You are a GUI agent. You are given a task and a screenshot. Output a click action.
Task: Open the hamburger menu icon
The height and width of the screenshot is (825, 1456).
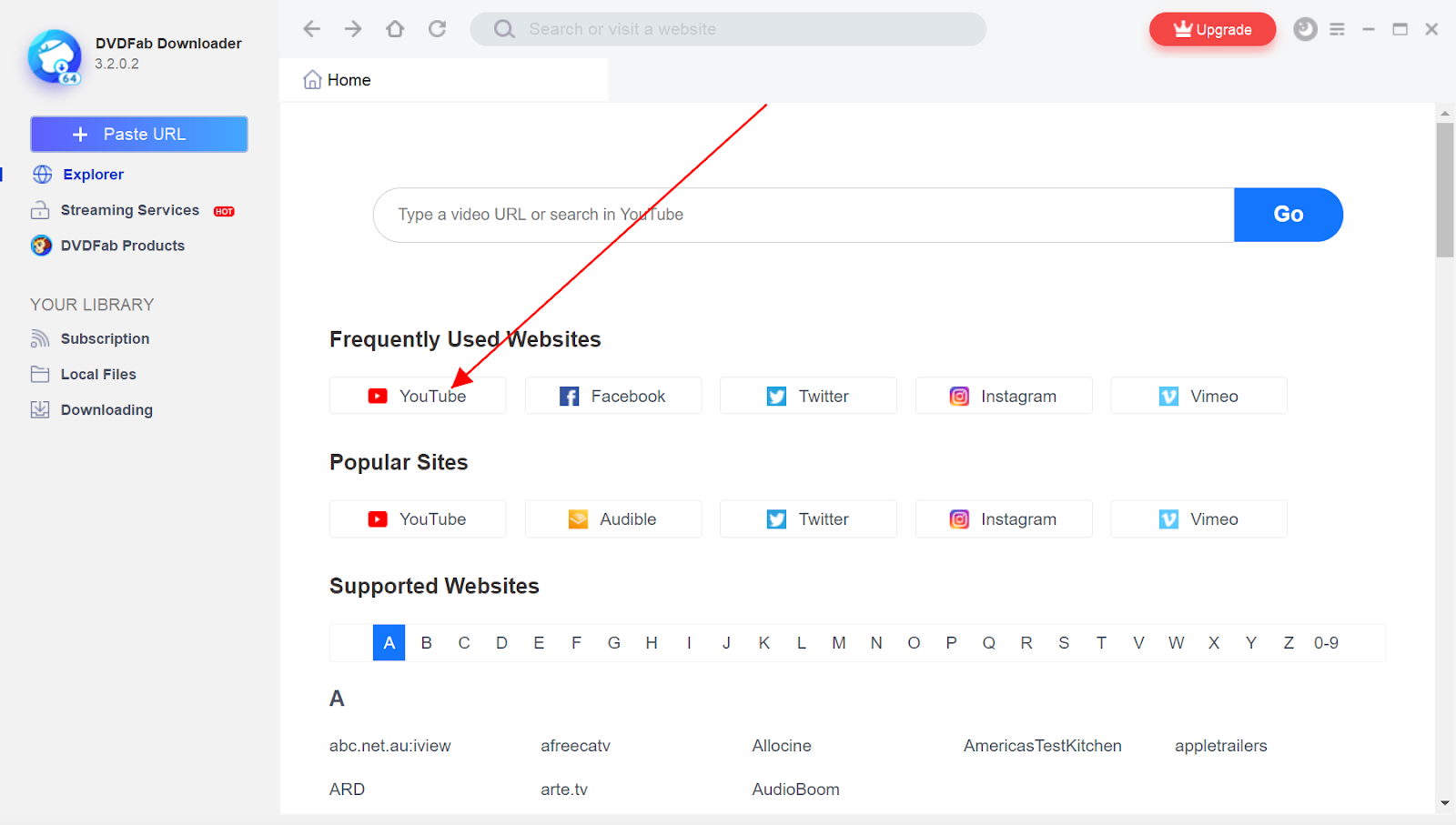pyautogui.click(x=1337, y=29)
